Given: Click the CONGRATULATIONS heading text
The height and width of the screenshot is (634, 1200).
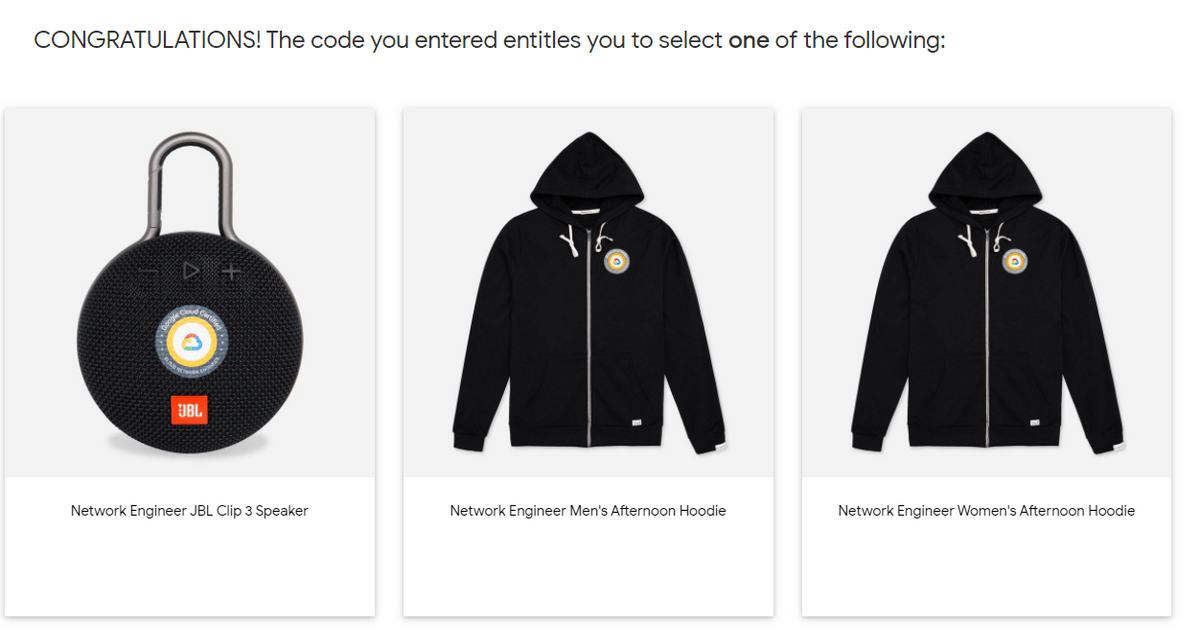Looking at the screenshot, I should [x=148, y=41].
